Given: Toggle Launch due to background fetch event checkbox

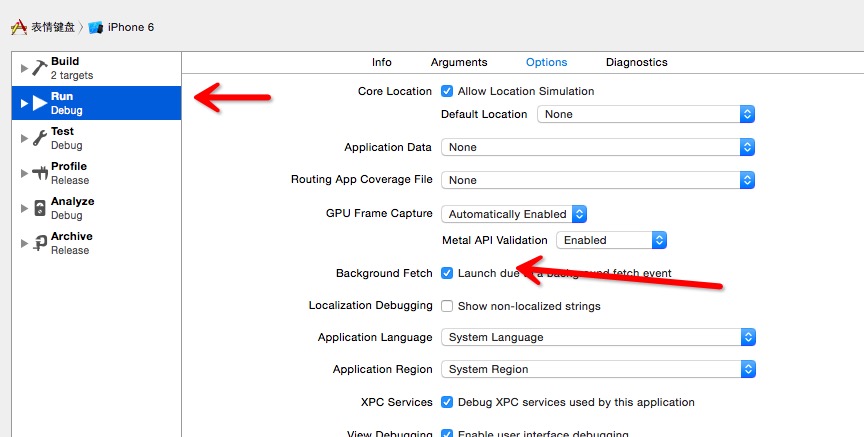Looking at the screenshot, I should 447,273.
